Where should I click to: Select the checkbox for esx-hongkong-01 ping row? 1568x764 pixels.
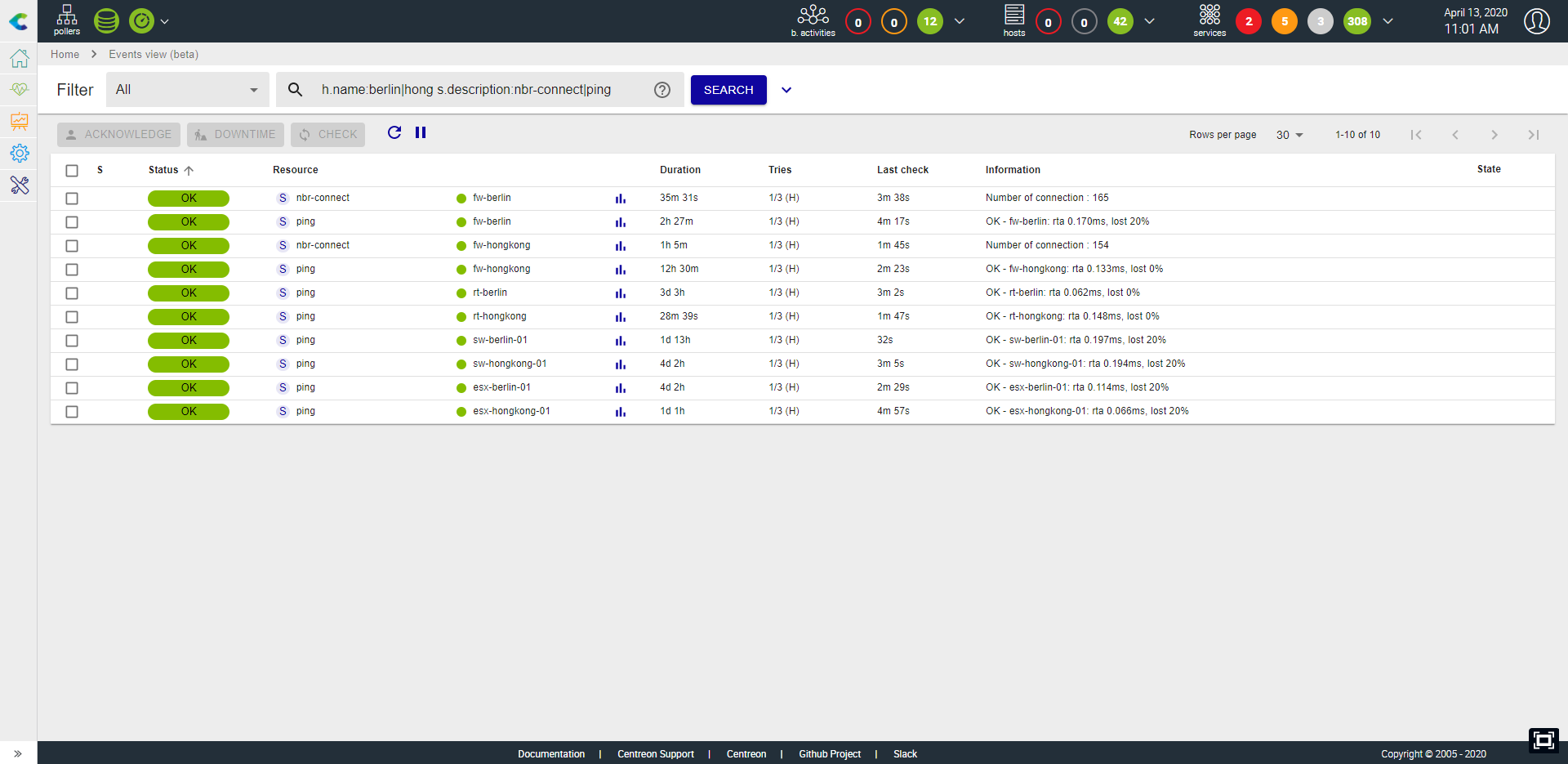[x=72, y=412]
